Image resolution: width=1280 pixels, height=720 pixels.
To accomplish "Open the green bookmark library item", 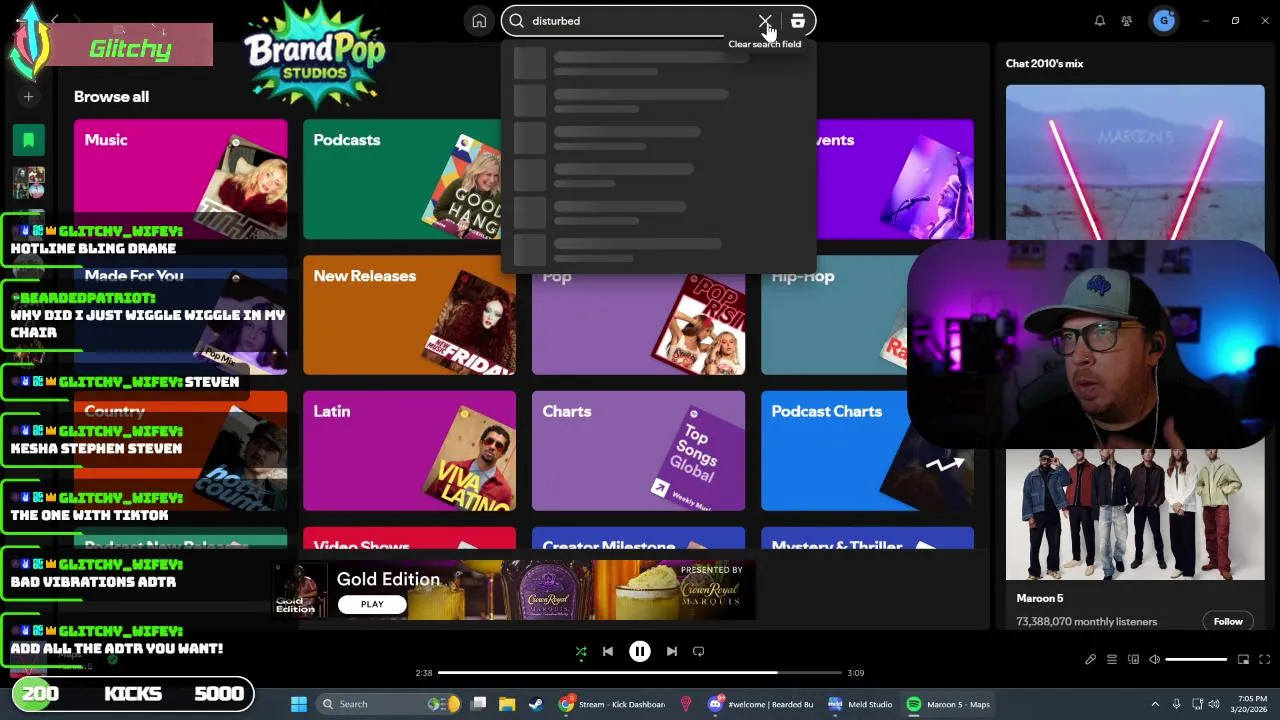I will tap(29, 140).
